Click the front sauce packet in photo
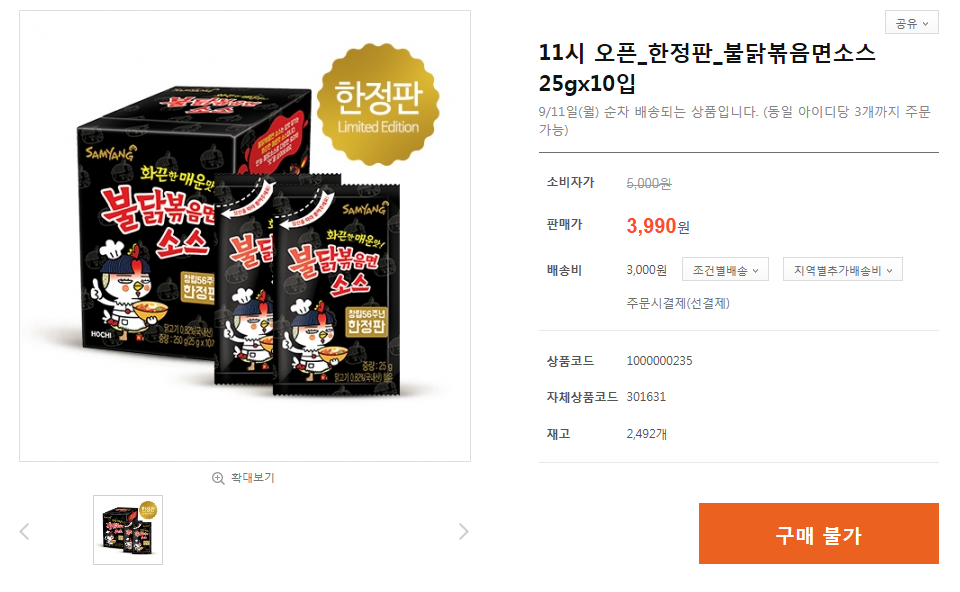 (337, 288)
